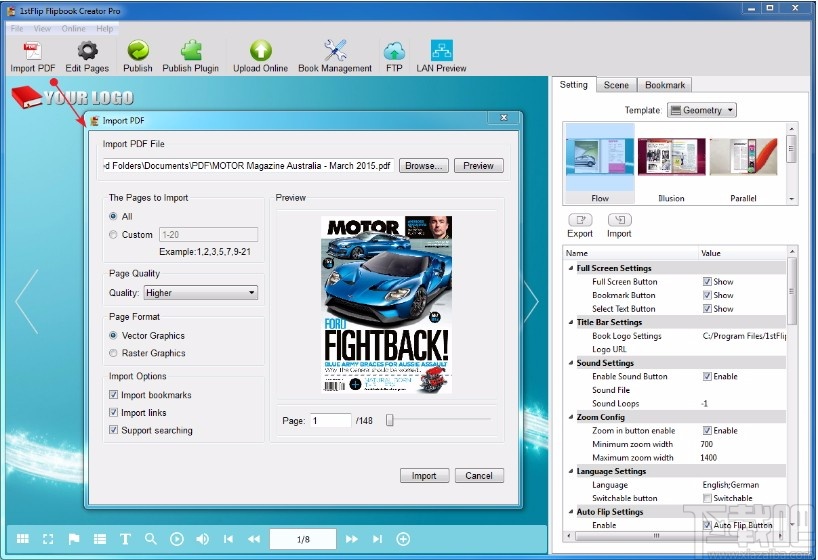This screenshot has width=818, height=560.
Task: Choose Raster Graphics page format
Action: 113,353
